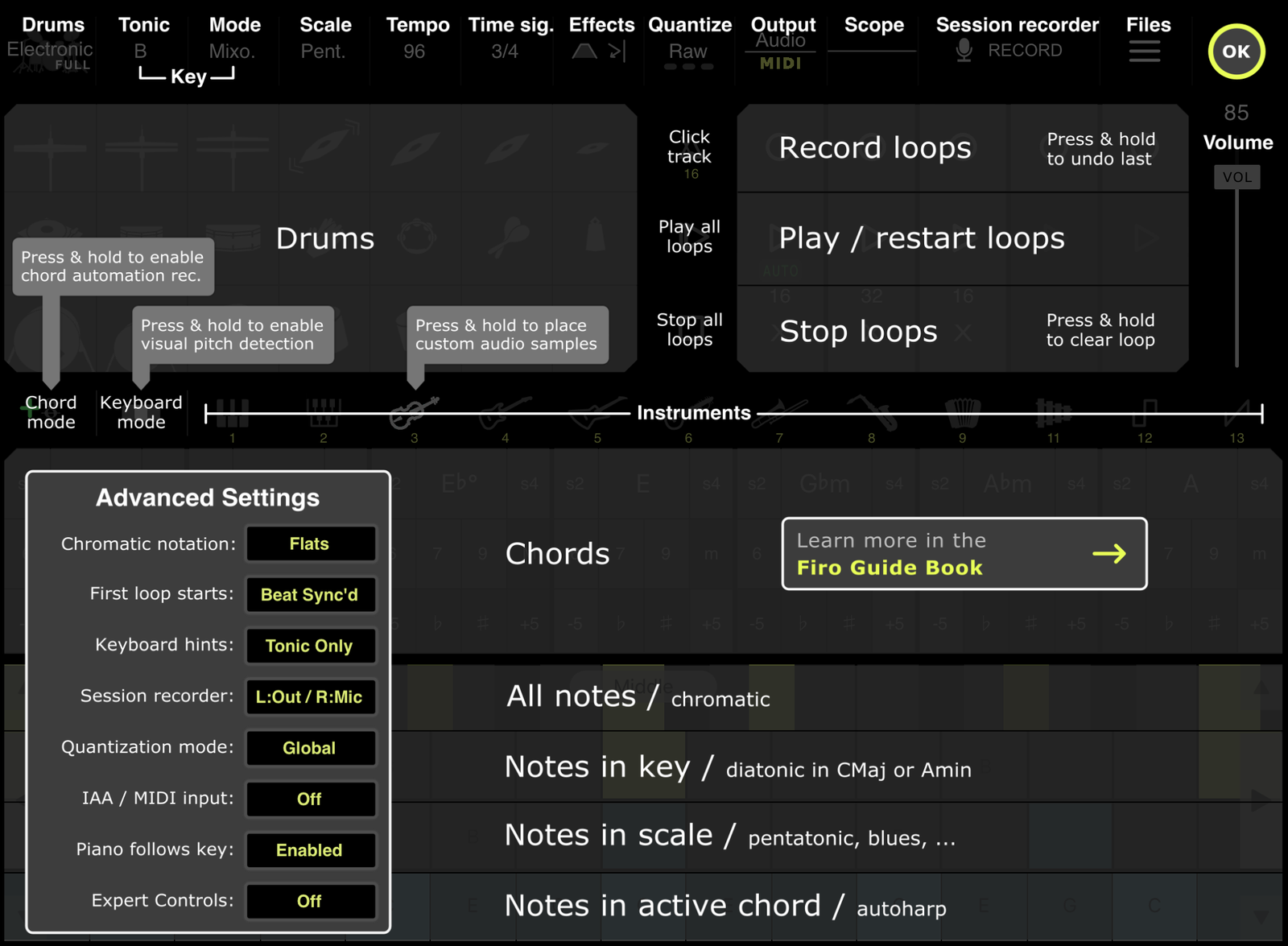Choose the saxophone instrument icon

[x=871, y=412]
